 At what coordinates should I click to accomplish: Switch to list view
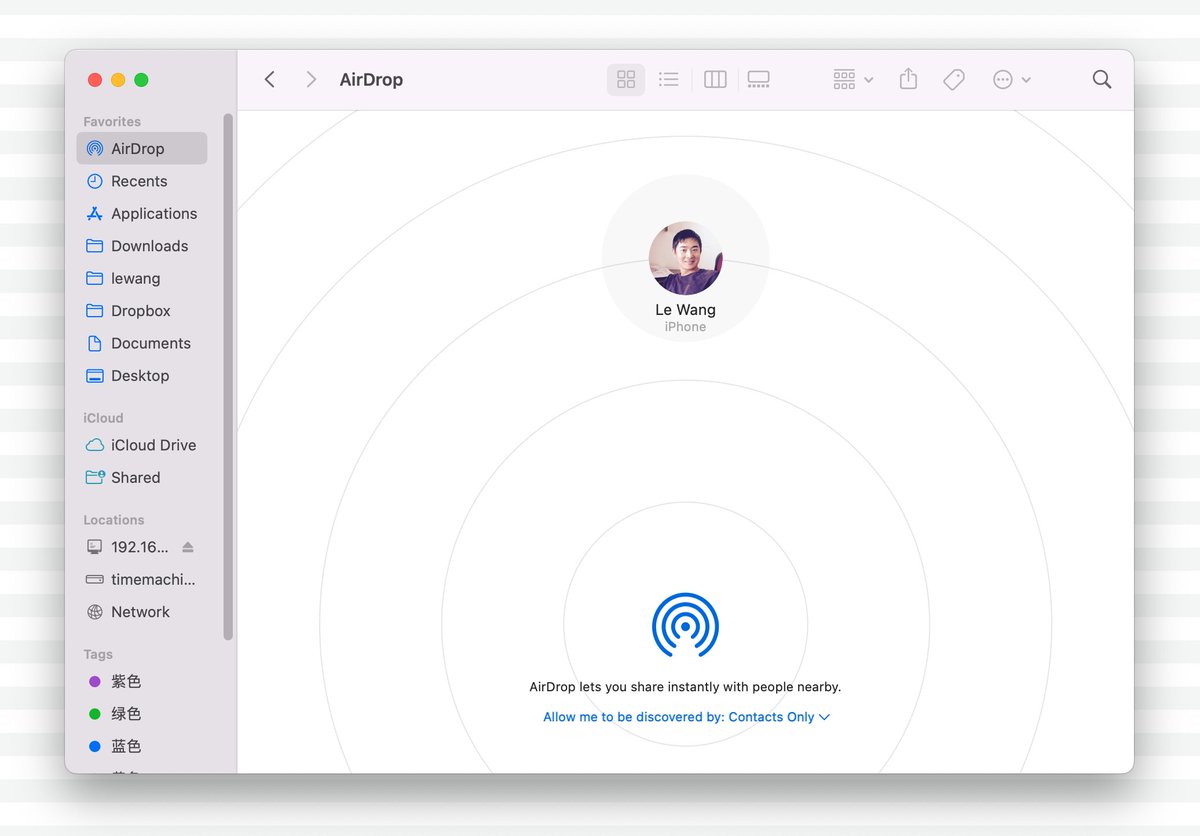[669, 79]
